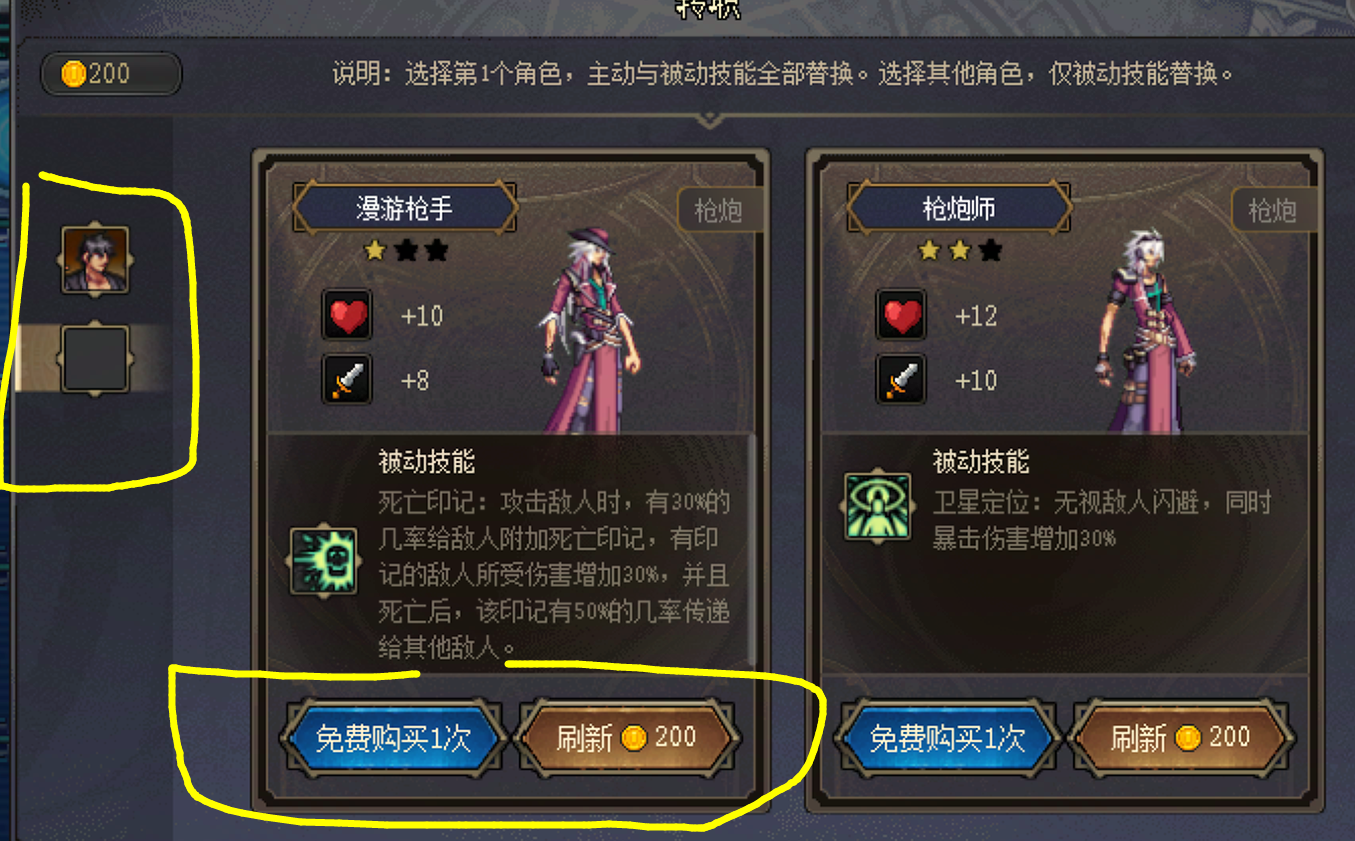
Task: Select the empty character slot in sidebar
Action: [95, 359]
